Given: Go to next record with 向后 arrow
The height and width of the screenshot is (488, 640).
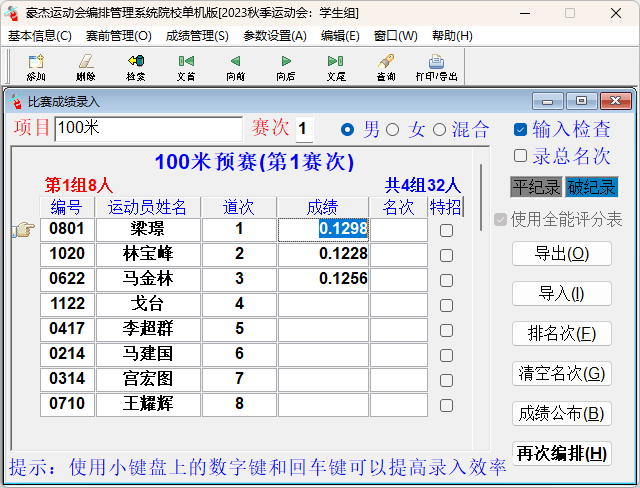Looking at the screenshot, I should click(286, 67).
